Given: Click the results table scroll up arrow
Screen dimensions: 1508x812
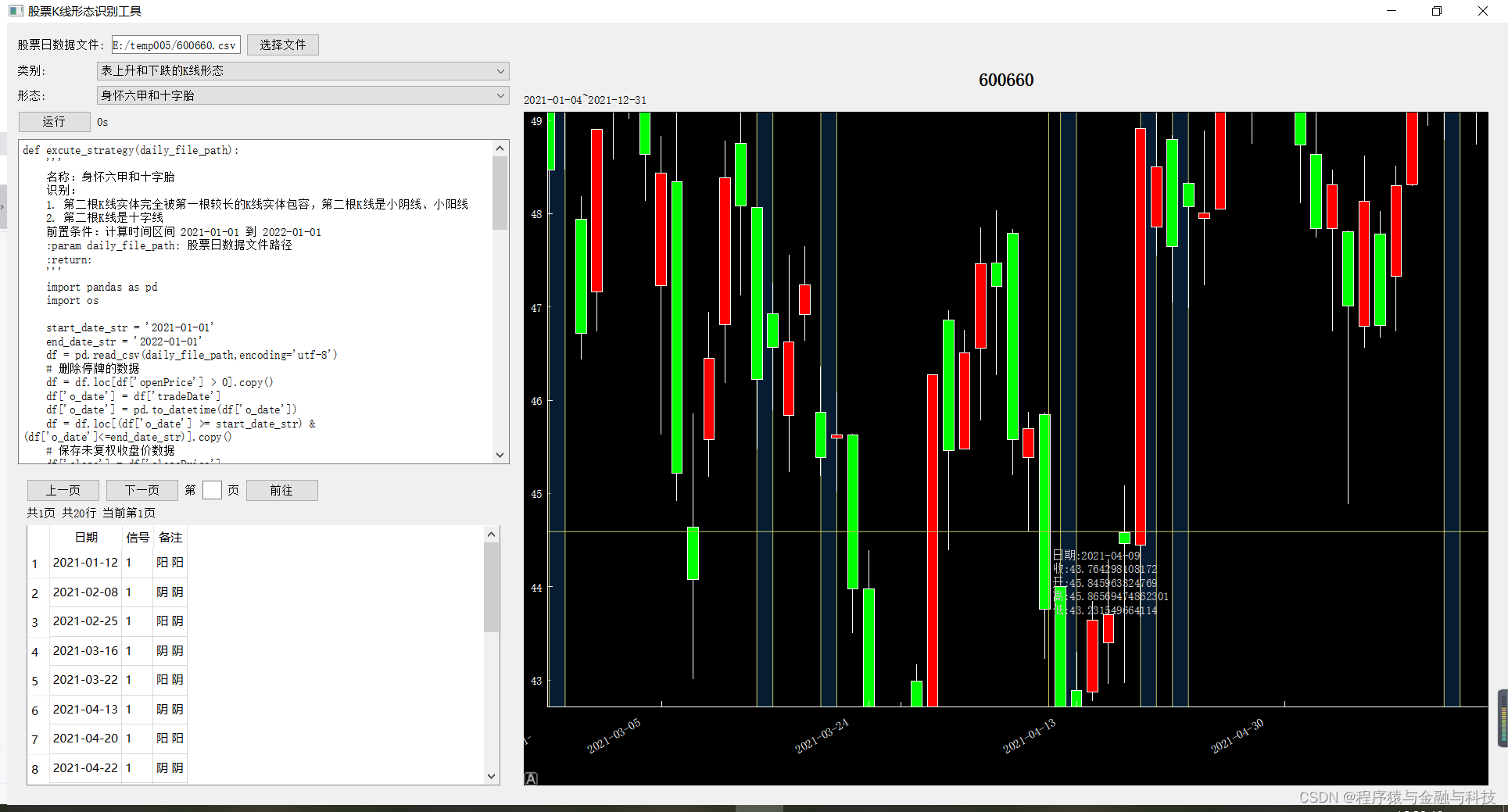Looking at the screenshot, I should point(491,535).
